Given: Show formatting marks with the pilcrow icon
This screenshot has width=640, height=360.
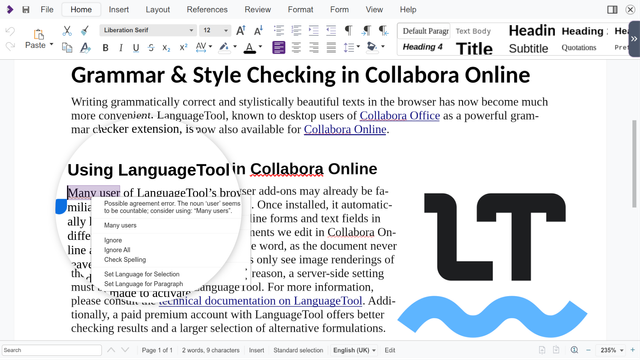Looking at the screenshot, I should pyautogui.click(x=348, y=31).
